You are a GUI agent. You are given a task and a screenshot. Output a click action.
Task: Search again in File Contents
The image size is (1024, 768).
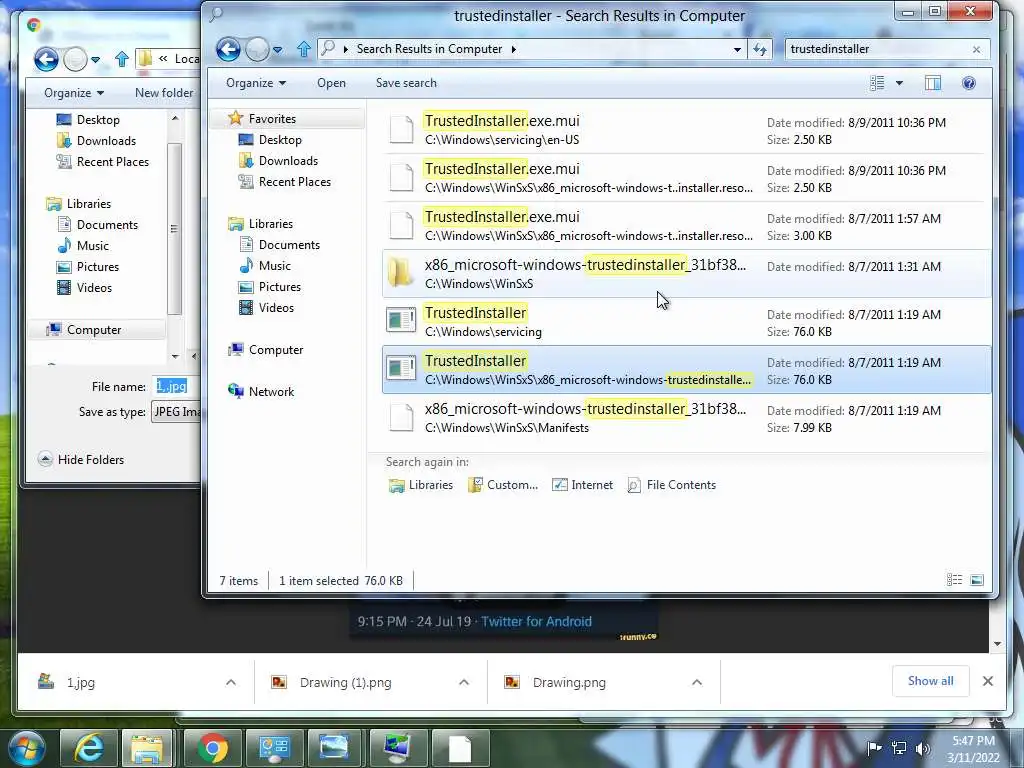pos(672,485)
